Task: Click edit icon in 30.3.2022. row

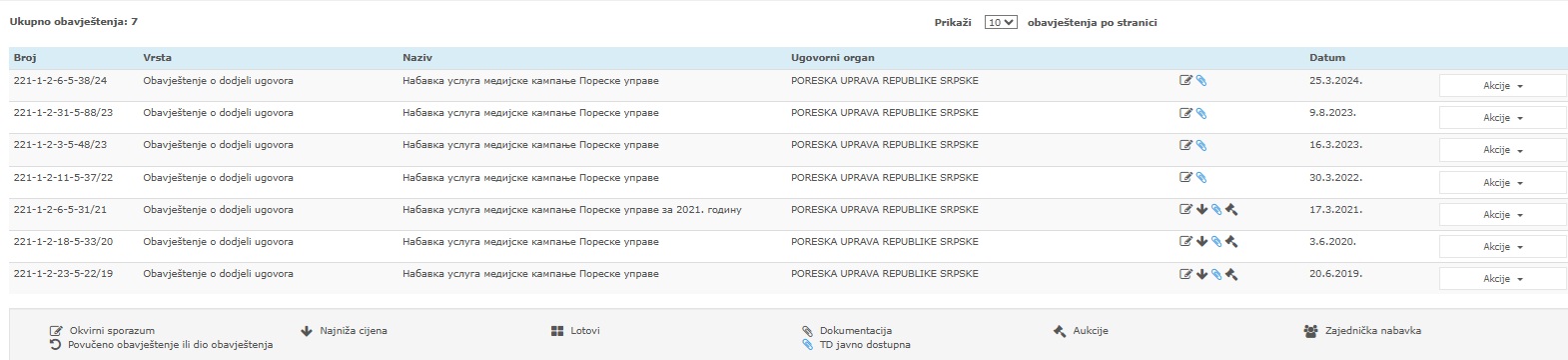Action: (1185, 178)
